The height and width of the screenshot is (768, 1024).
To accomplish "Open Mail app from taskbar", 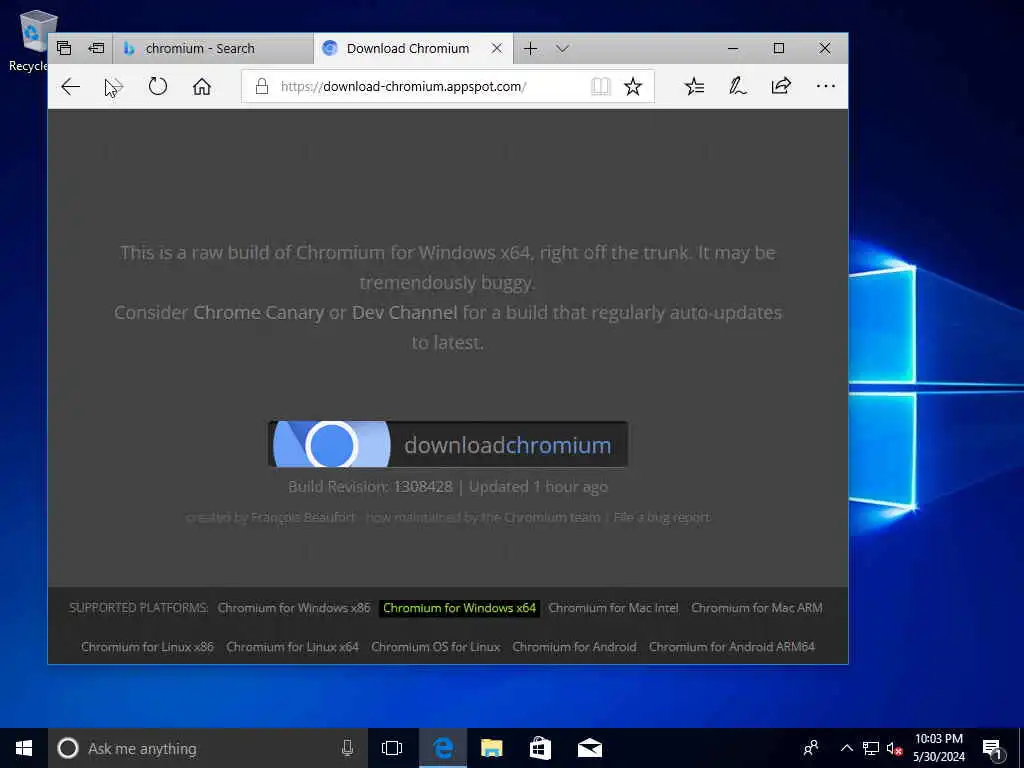I will 590,748.
